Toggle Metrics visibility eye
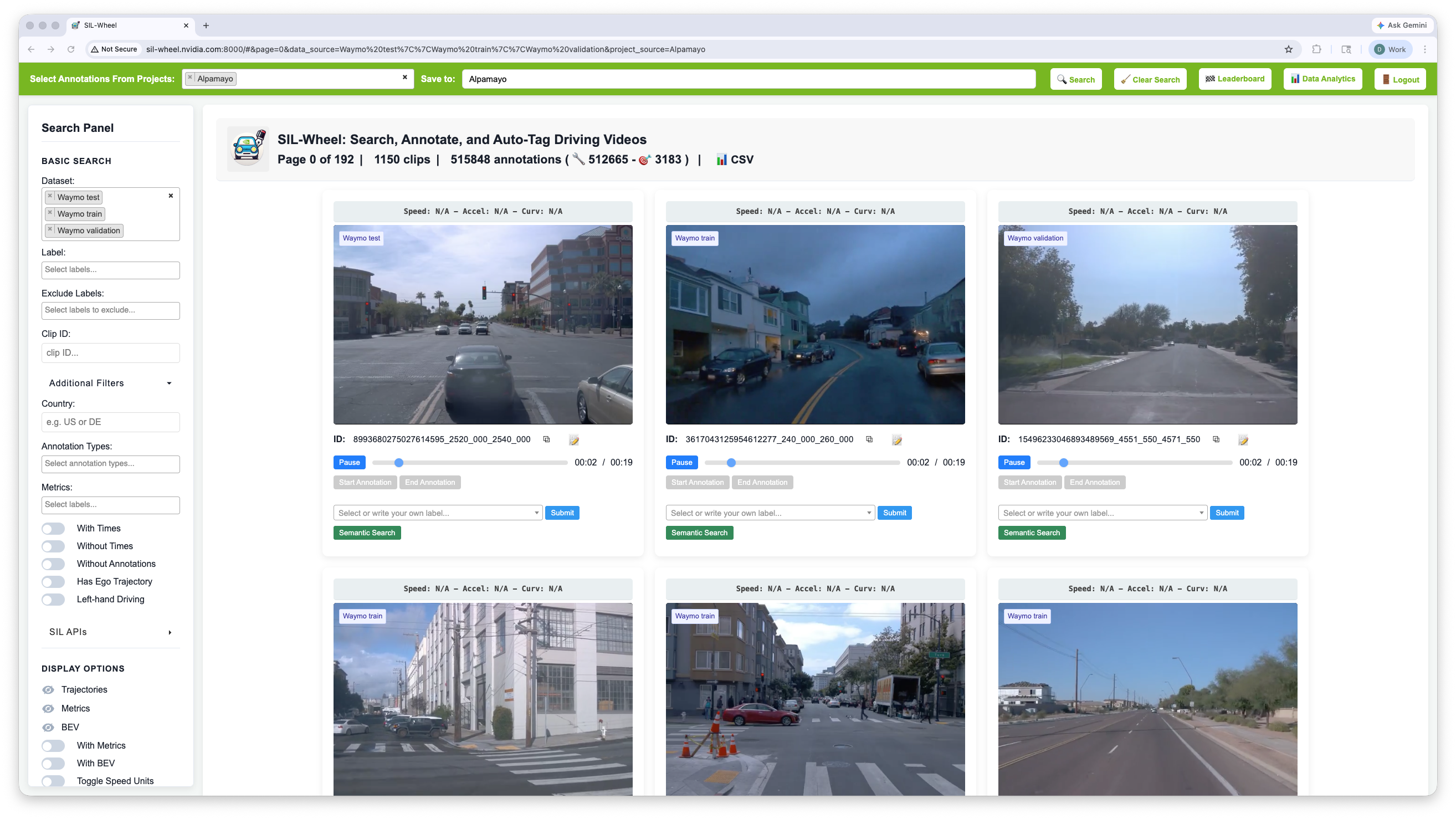 click(49, 708)
